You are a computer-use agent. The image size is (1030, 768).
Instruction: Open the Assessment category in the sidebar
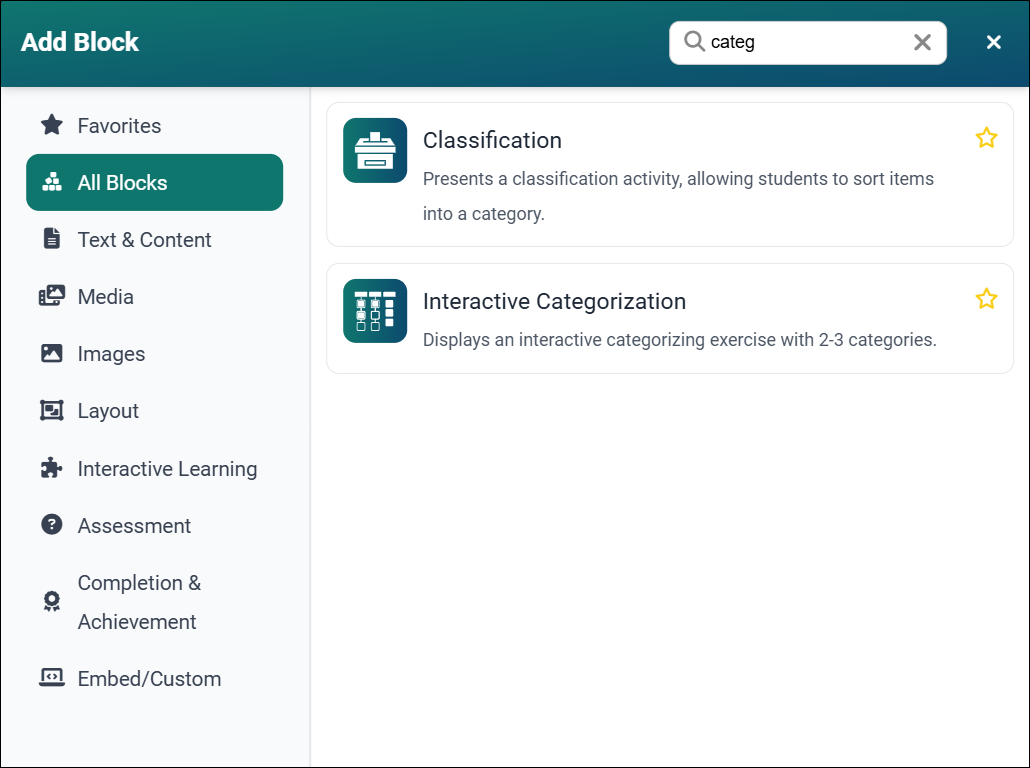(x=133, y=525)
